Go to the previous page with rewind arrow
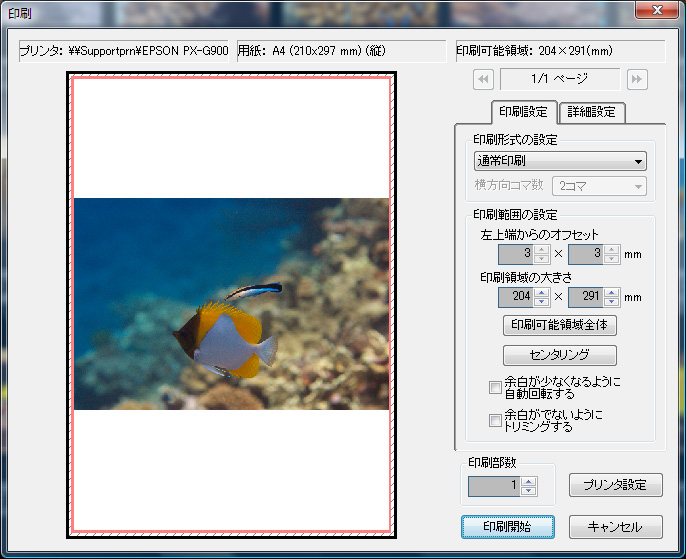 point(483,79)
